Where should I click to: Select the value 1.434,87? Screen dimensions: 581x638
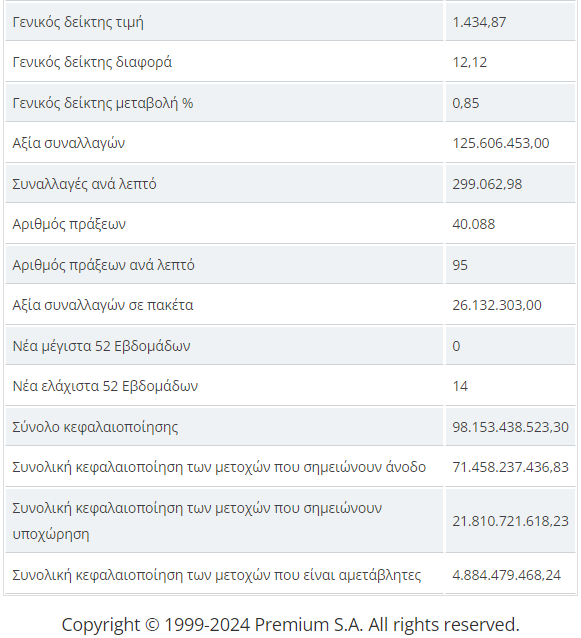[479, 22]
